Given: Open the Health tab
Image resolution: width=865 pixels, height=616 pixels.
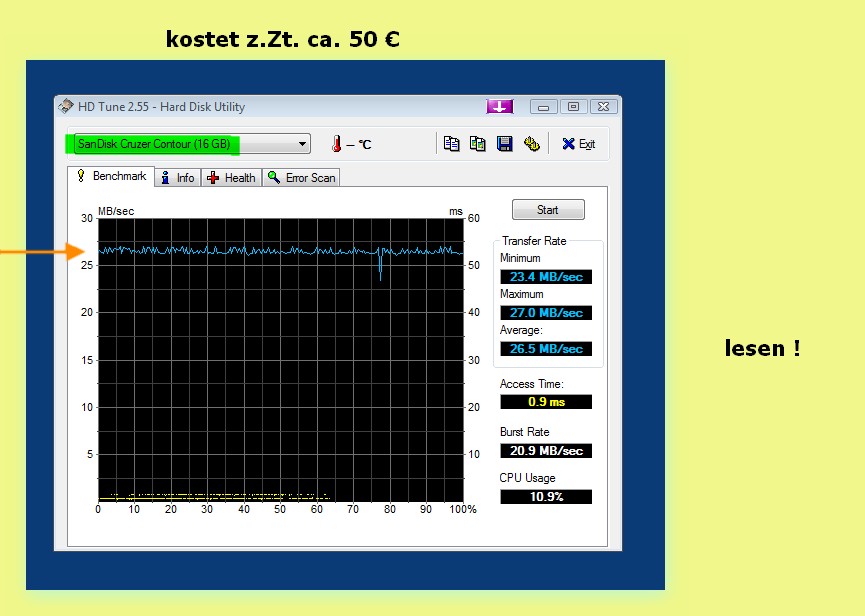Looking at the screenshot, I should [231, 178].
